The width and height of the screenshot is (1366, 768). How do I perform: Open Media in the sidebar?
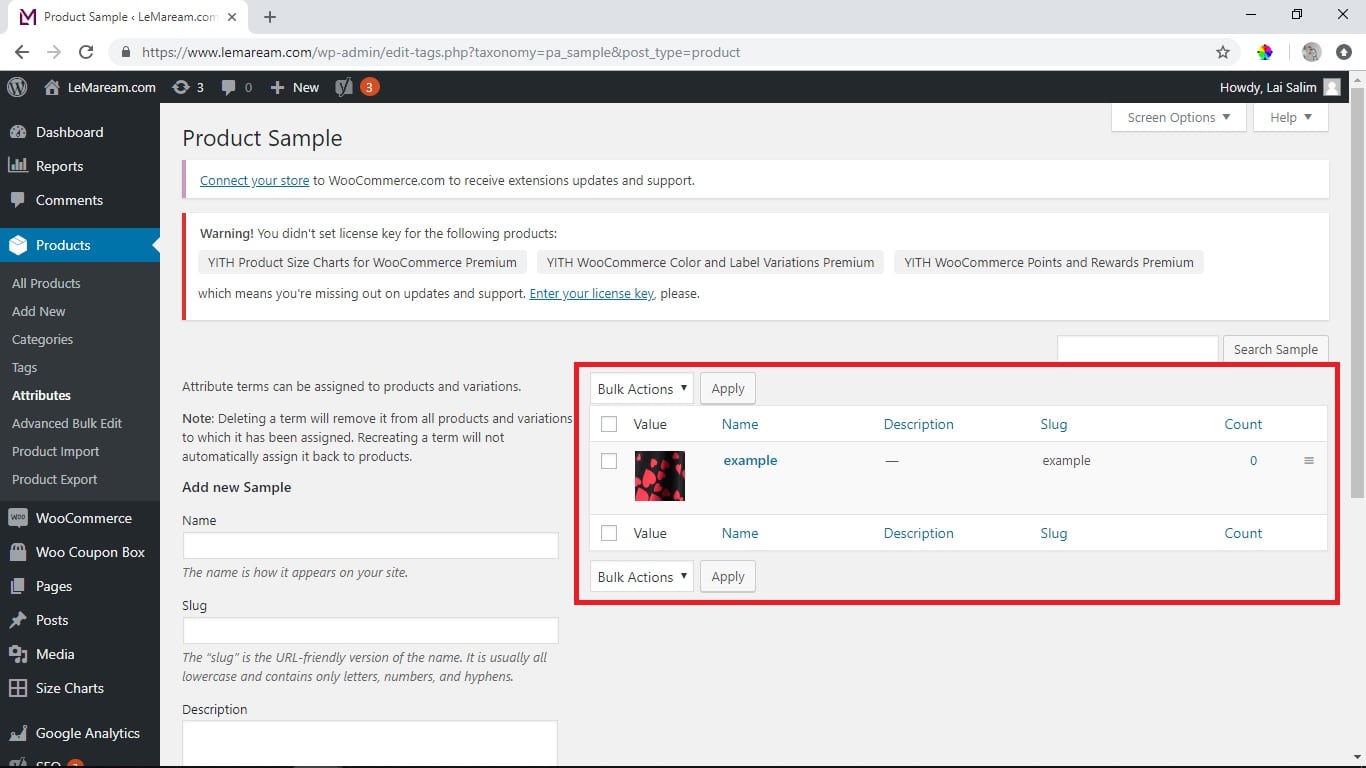(x=80, y=654)
